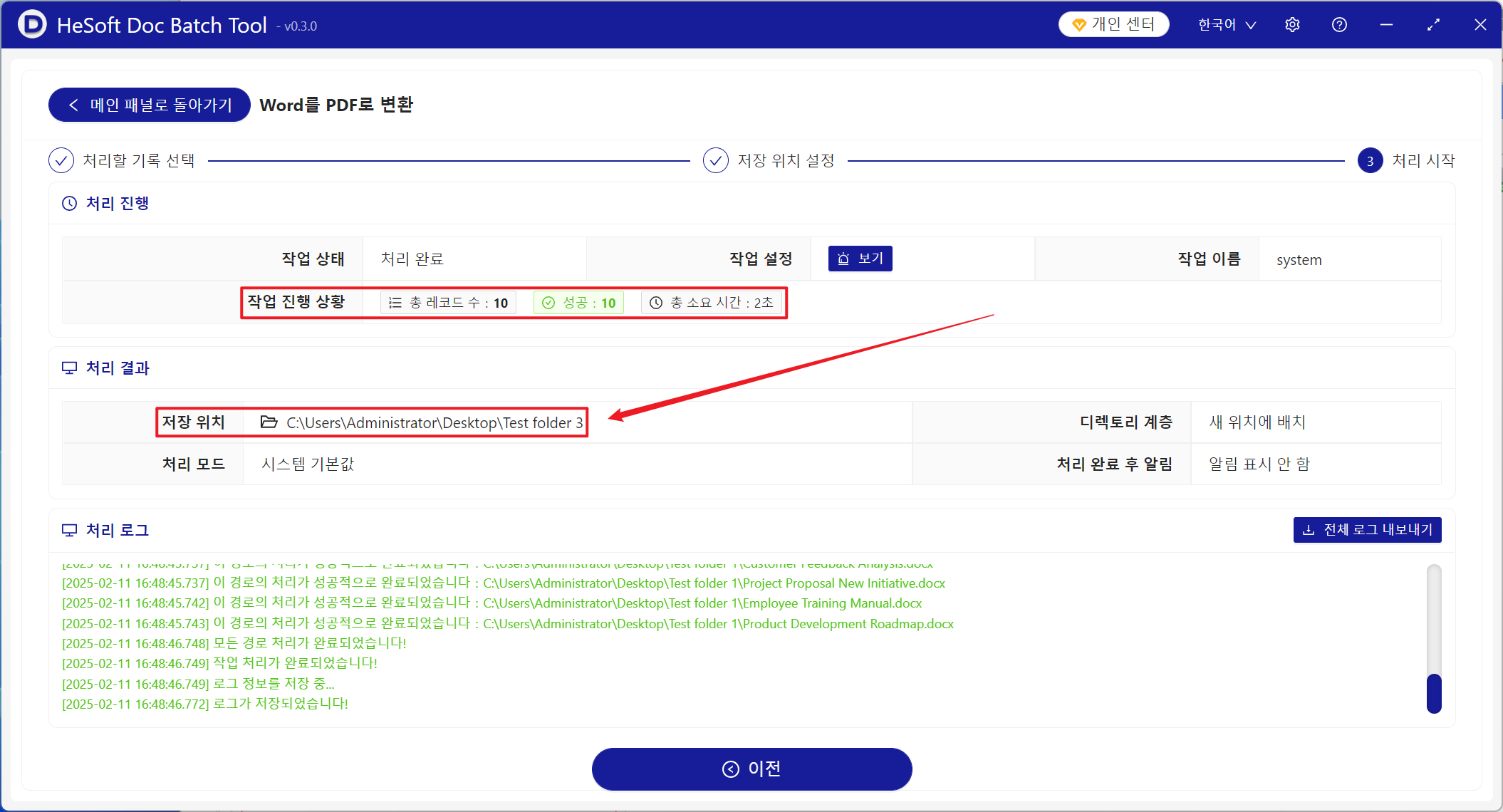This screenshot has height=812, width=1503.
Task: Click the step 3 number circle
Action: click(1370, 161)
